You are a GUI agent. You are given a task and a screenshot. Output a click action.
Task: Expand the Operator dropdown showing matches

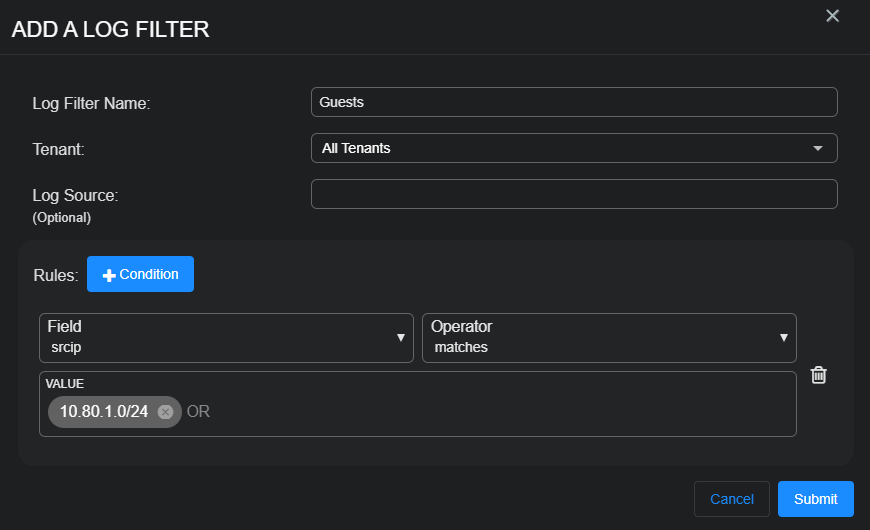click(x=607, y=338)
